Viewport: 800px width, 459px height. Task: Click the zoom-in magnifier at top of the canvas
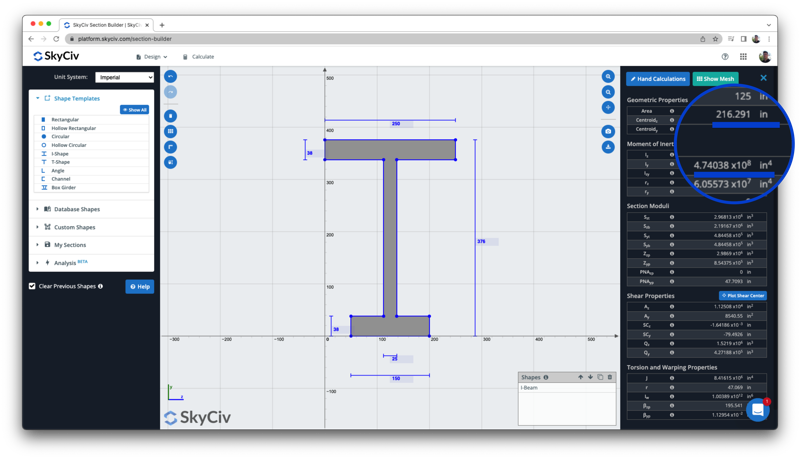[x=608, y=76]
